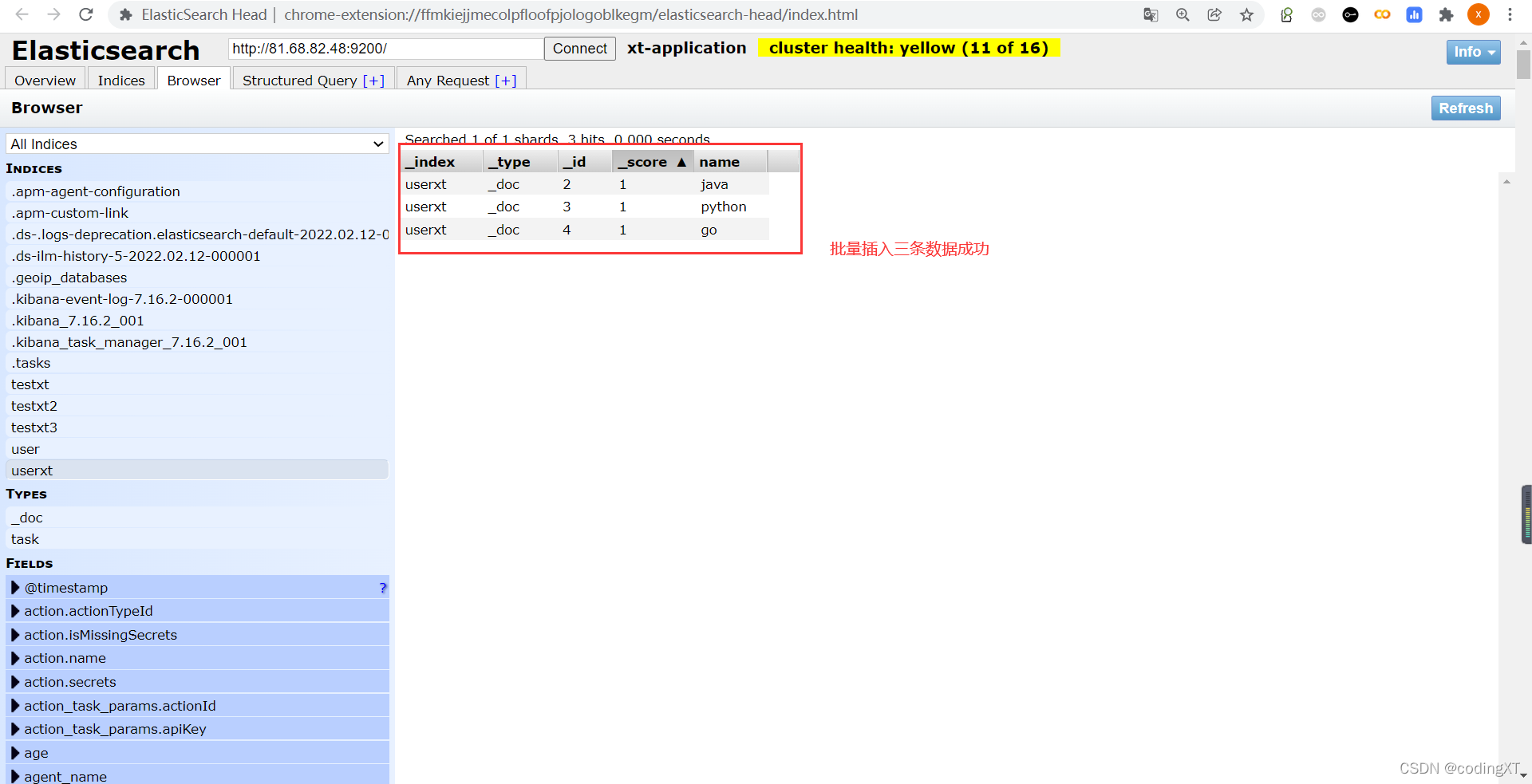Open the Info dropdown button

coord(1473,52)
